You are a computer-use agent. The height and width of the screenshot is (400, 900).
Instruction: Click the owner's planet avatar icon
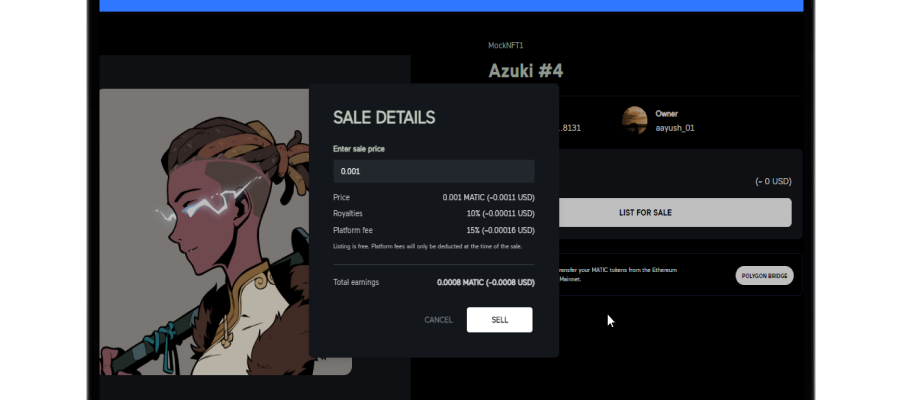634,121
